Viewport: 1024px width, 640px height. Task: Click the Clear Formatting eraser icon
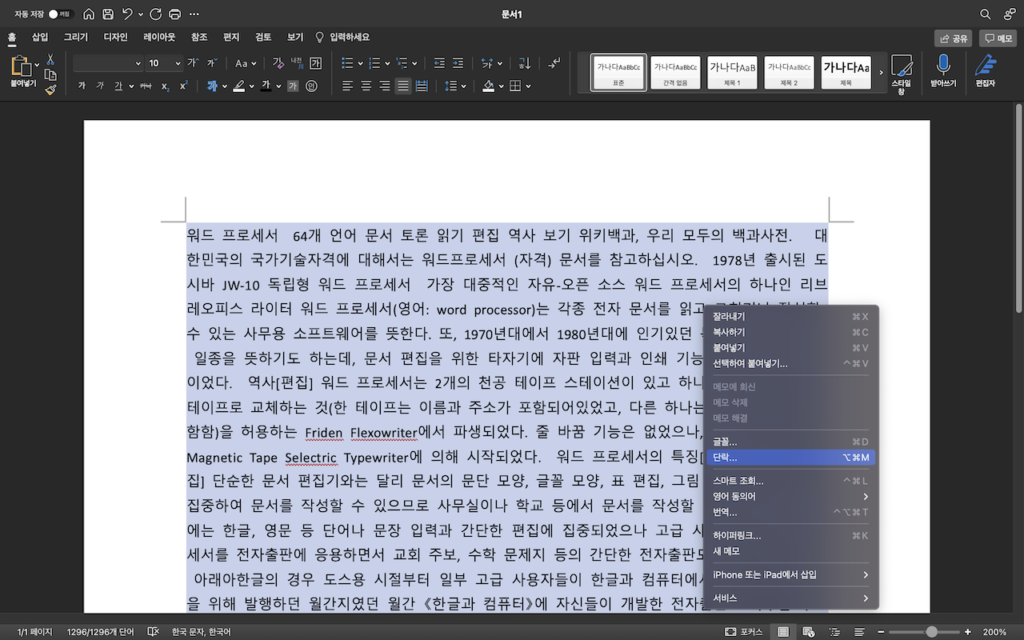(x=278, y=63)
